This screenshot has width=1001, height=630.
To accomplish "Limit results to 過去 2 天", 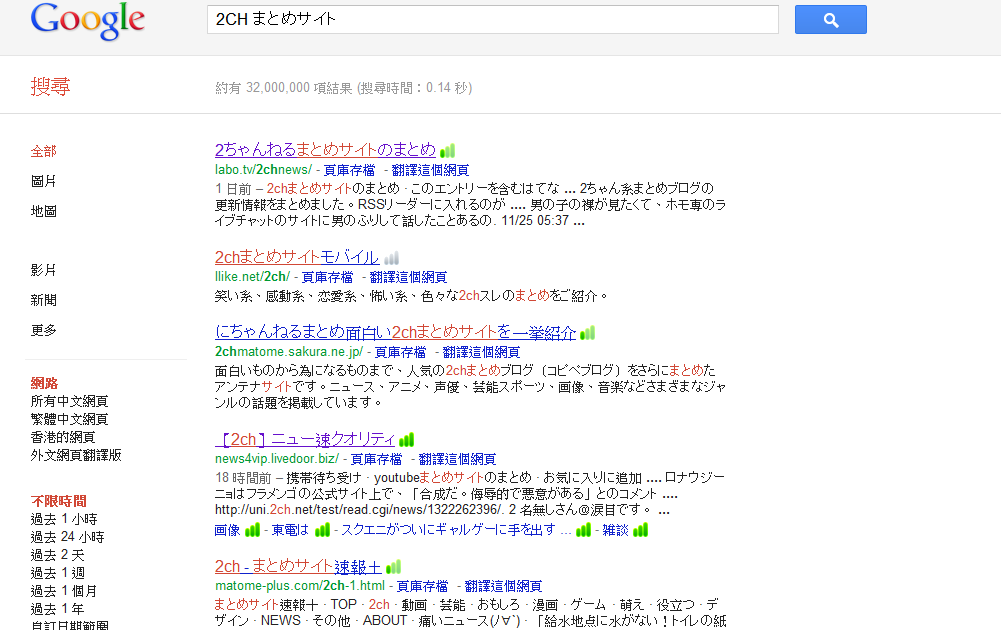I will [x=57, y=555].
